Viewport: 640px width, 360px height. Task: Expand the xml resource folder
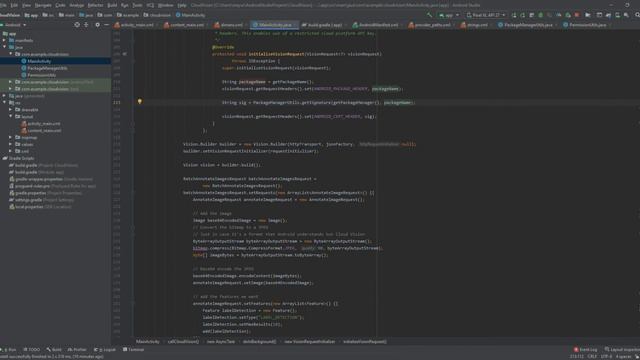tap(11, 151)
